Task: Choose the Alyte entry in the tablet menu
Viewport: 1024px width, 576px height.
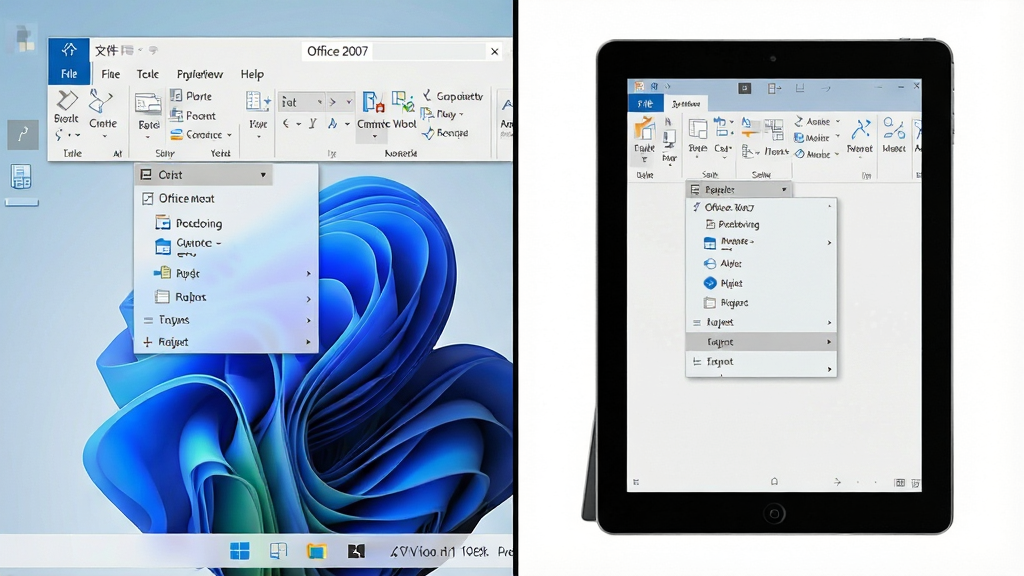Action: click(761, 264)
